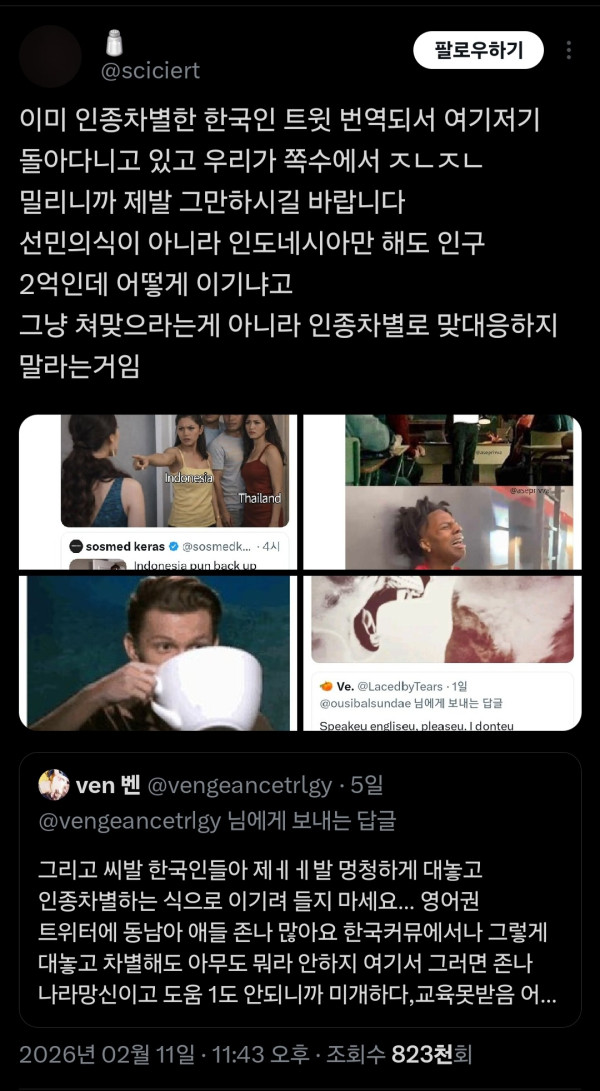The image size is (600, 1091).
Task: Click the 2026년 02월 11일 timestamp
Action: click(107, 1054)
